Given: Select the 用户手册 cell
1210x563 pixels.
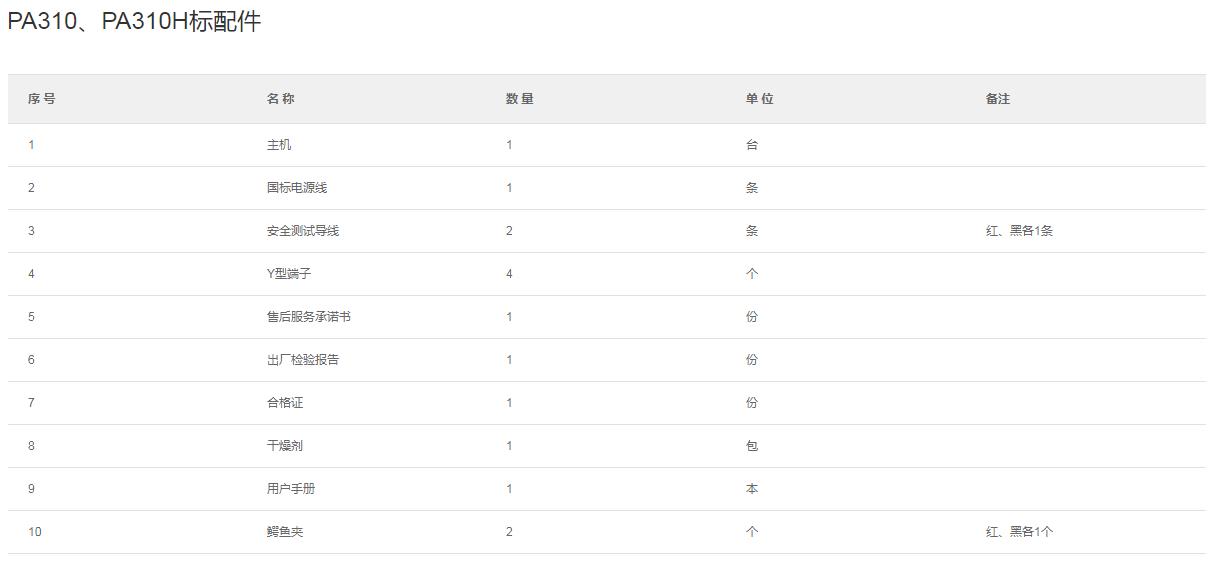Looking at the screenshot, I should tap(291, 489).
